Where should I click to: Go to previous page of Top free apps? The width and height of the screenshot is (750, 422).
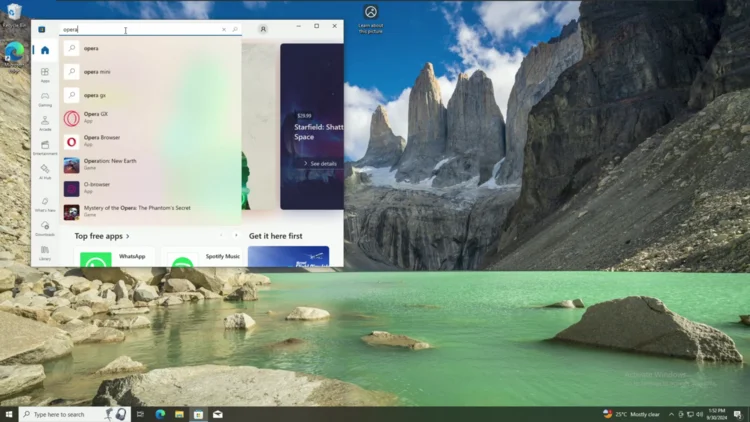(x=221, y=235)
